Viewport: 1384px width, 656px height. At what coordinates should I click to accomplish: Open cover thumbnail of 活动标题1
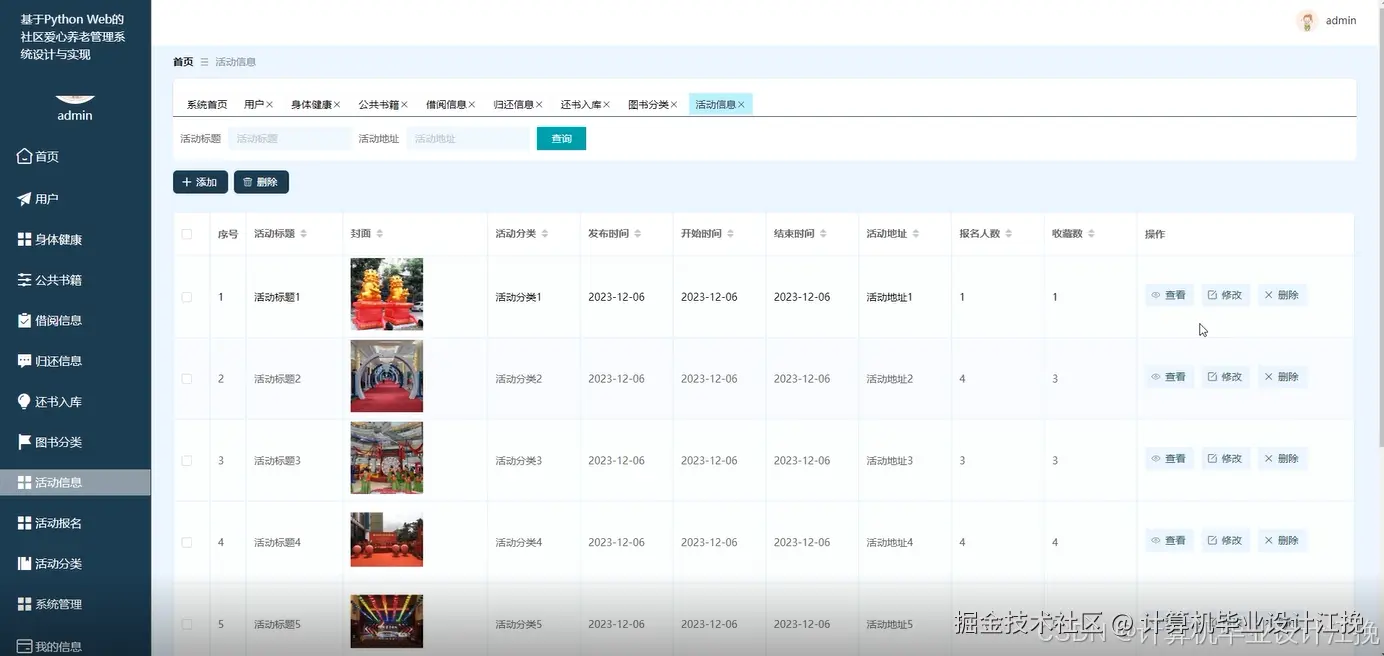pyautogui.click(x=387, y=294)
